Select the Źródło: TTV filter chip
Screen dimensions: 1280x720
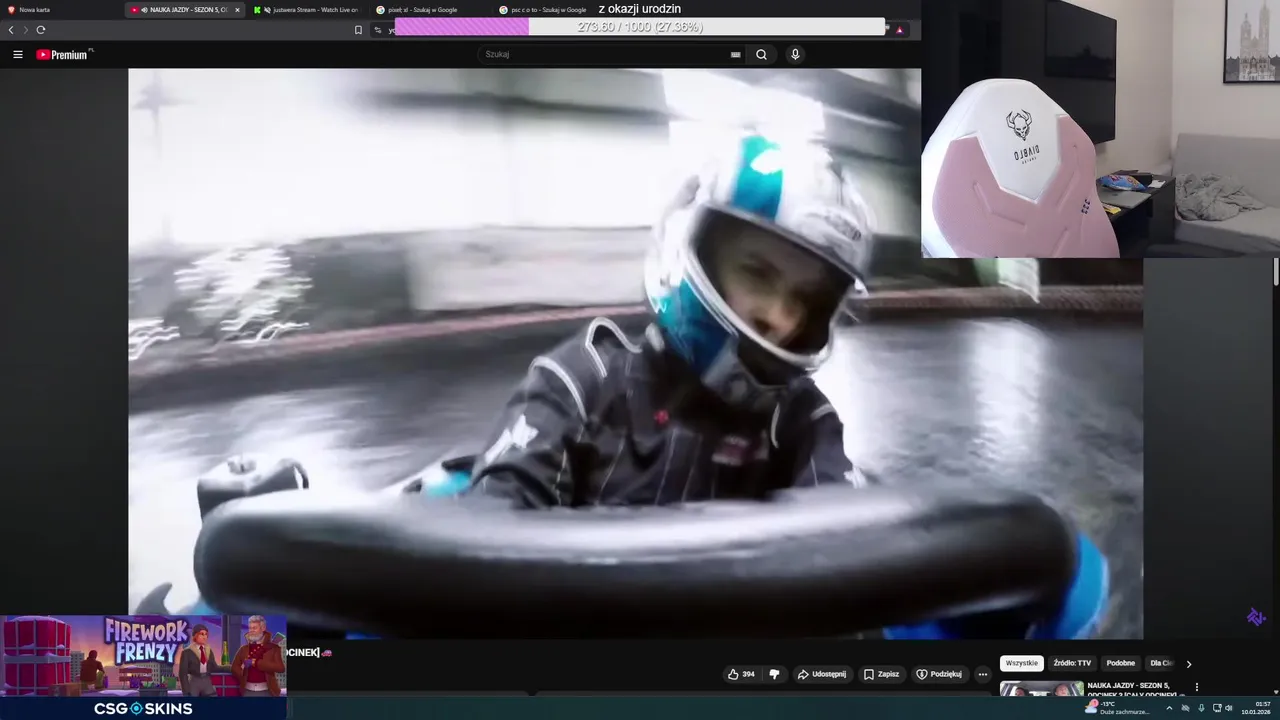pos(1072,663)
